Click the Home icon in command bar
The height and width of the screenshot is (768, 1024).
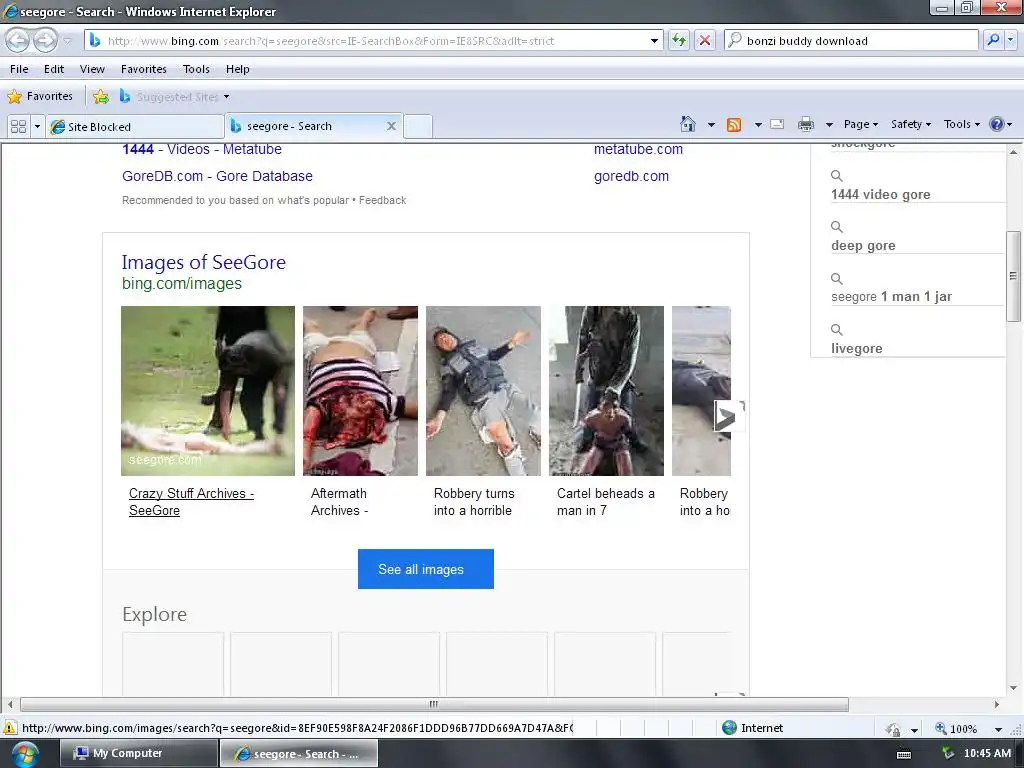(688, 124)
